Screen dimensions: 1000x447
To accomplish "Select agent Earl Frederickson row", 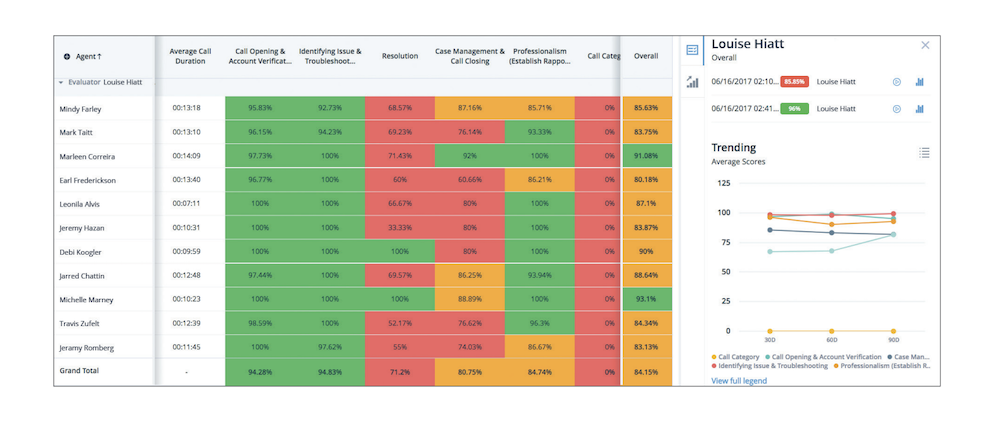I will pos(87,180).
